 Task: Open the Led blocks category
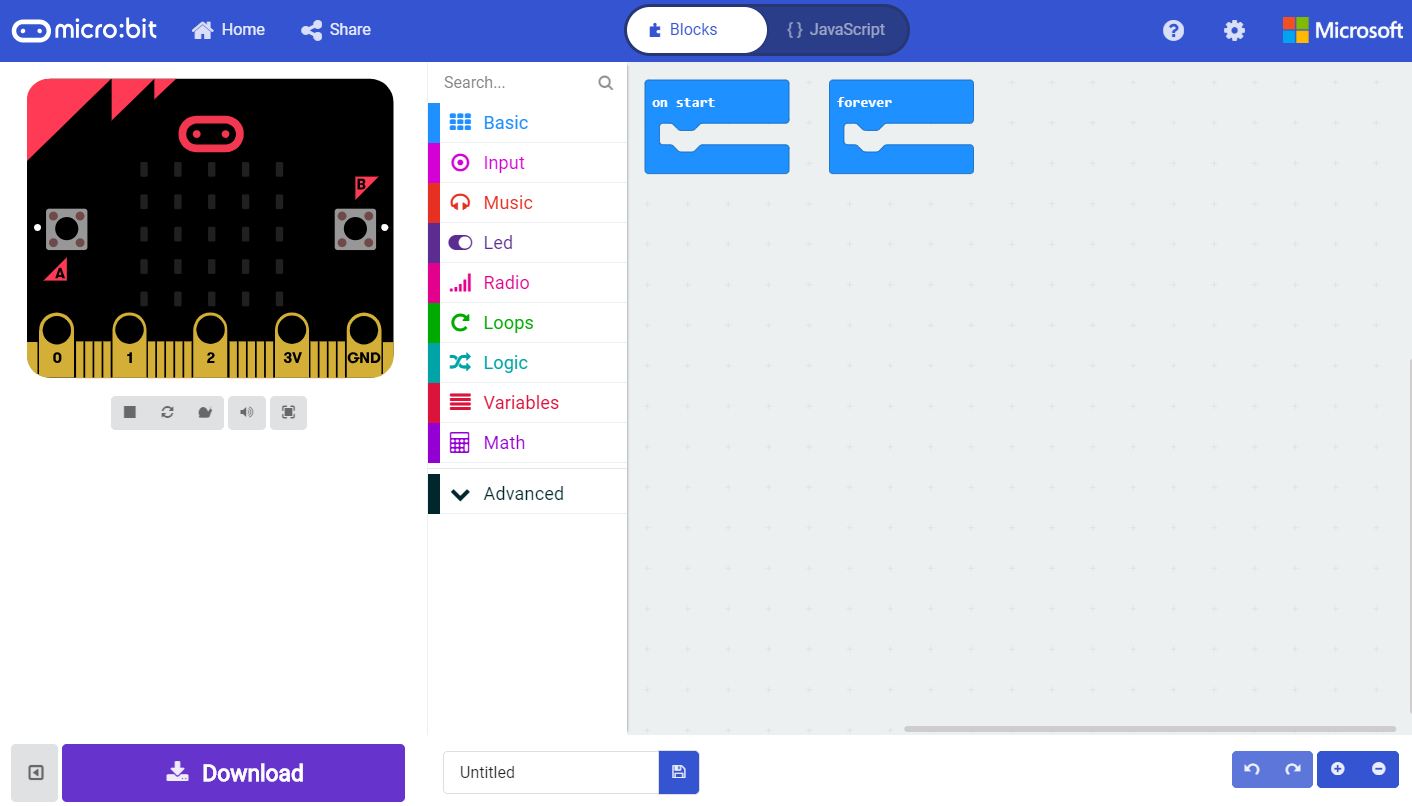(527, 243)
